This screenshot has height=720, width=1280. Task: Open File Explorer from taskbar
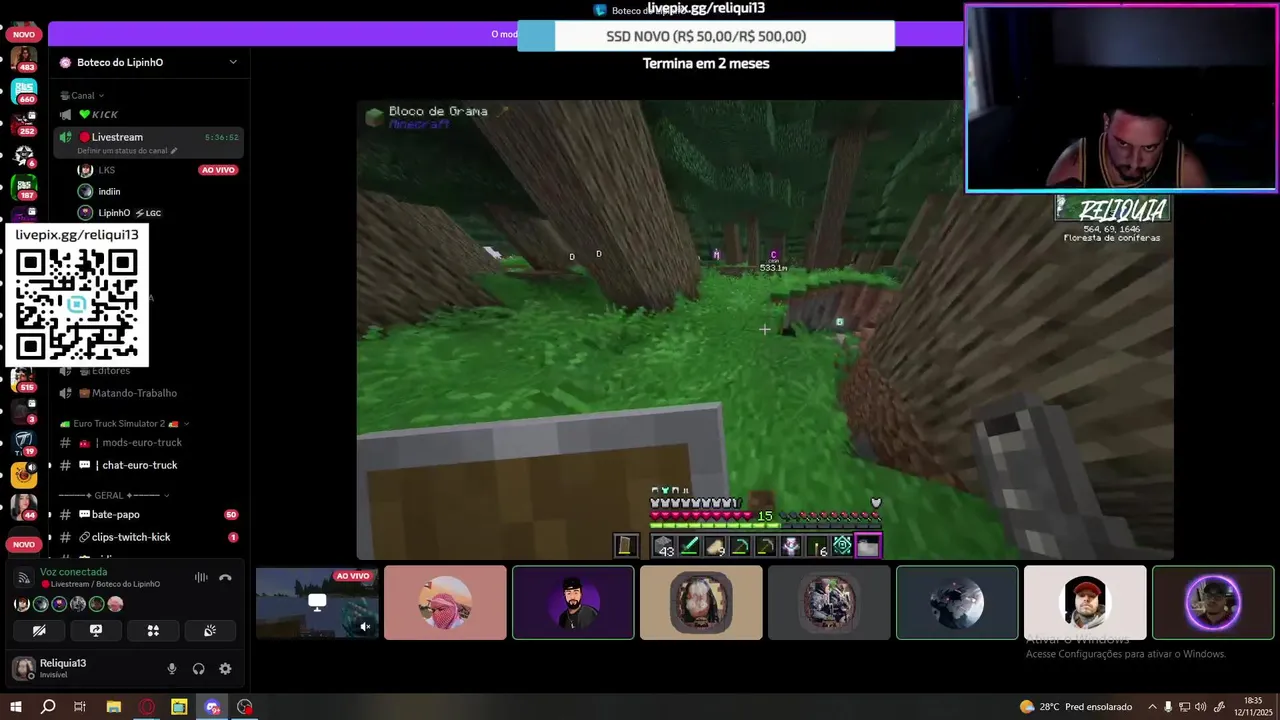pyautogui.click(x=114, y=707)
